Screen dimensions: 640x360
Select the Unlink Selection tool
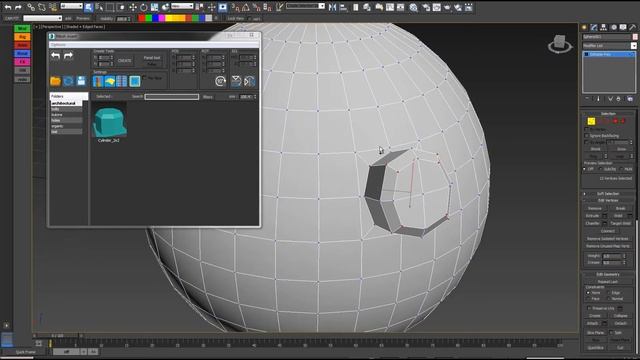pos(42,7)
